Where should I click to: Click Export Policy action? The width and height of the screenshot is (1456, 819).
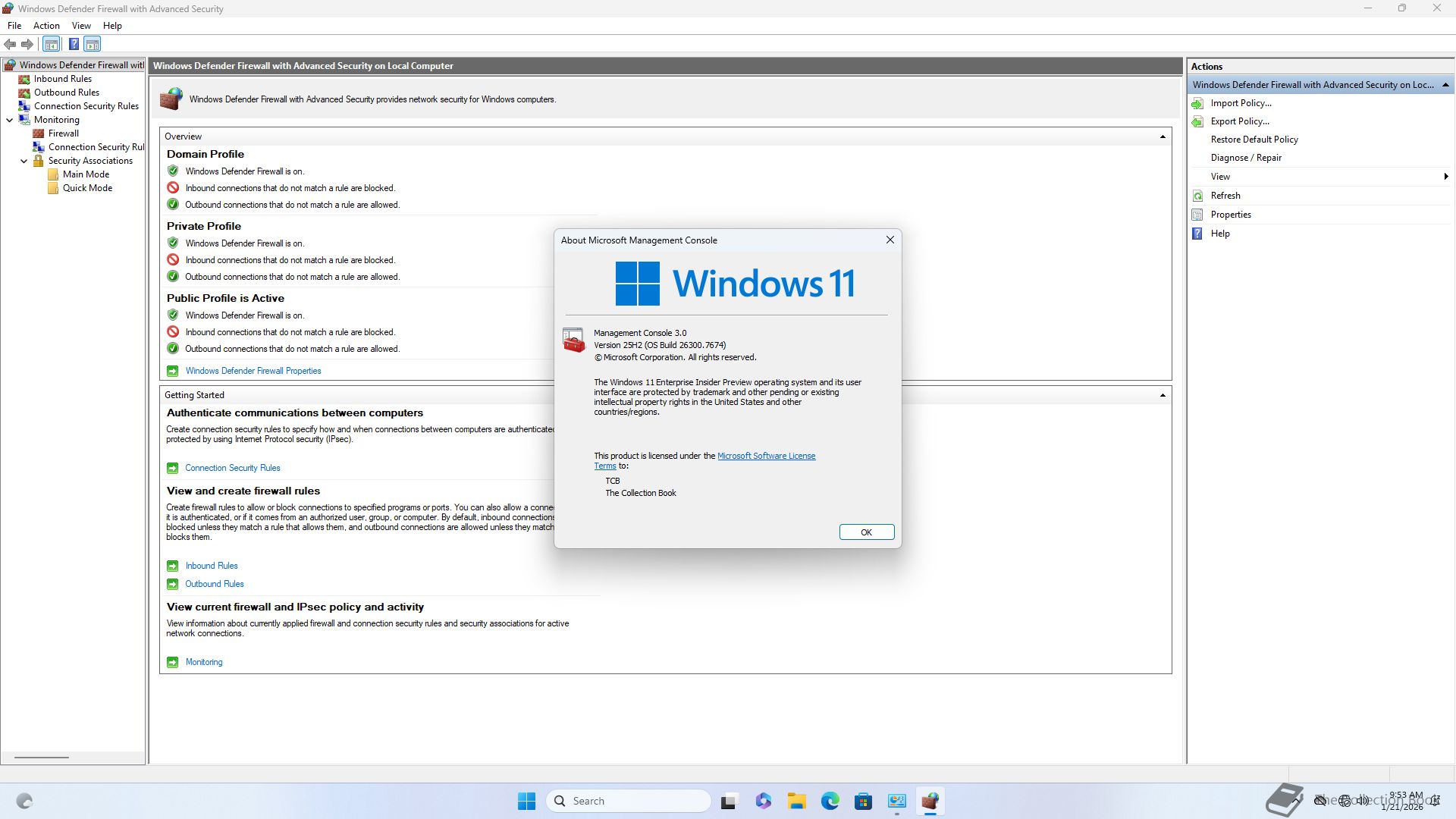pos(1239,121)
